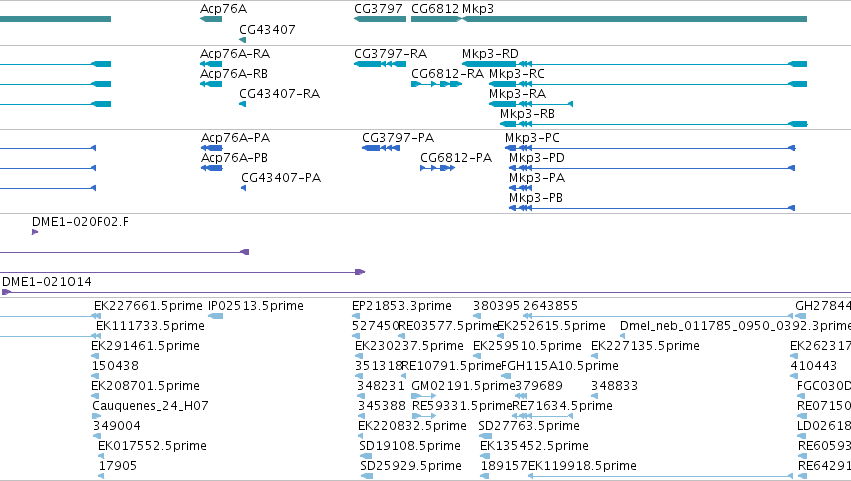
Task: Select EST EK111733.5prime label
Action: click(150, 326)
